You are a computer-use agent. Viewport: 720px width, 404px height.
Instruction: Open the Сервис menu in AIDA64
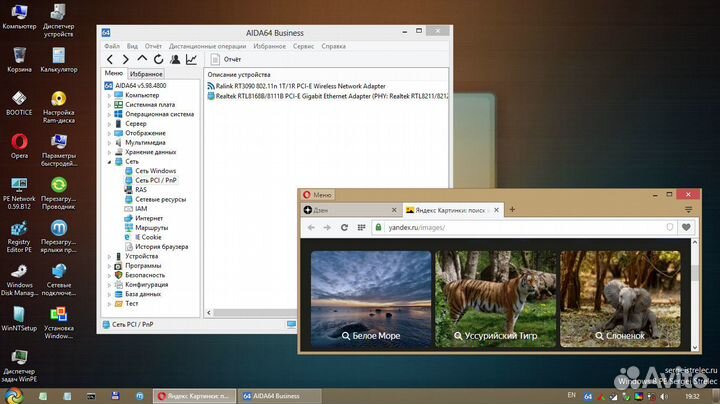pyautogui.click(x=303, y=46)
